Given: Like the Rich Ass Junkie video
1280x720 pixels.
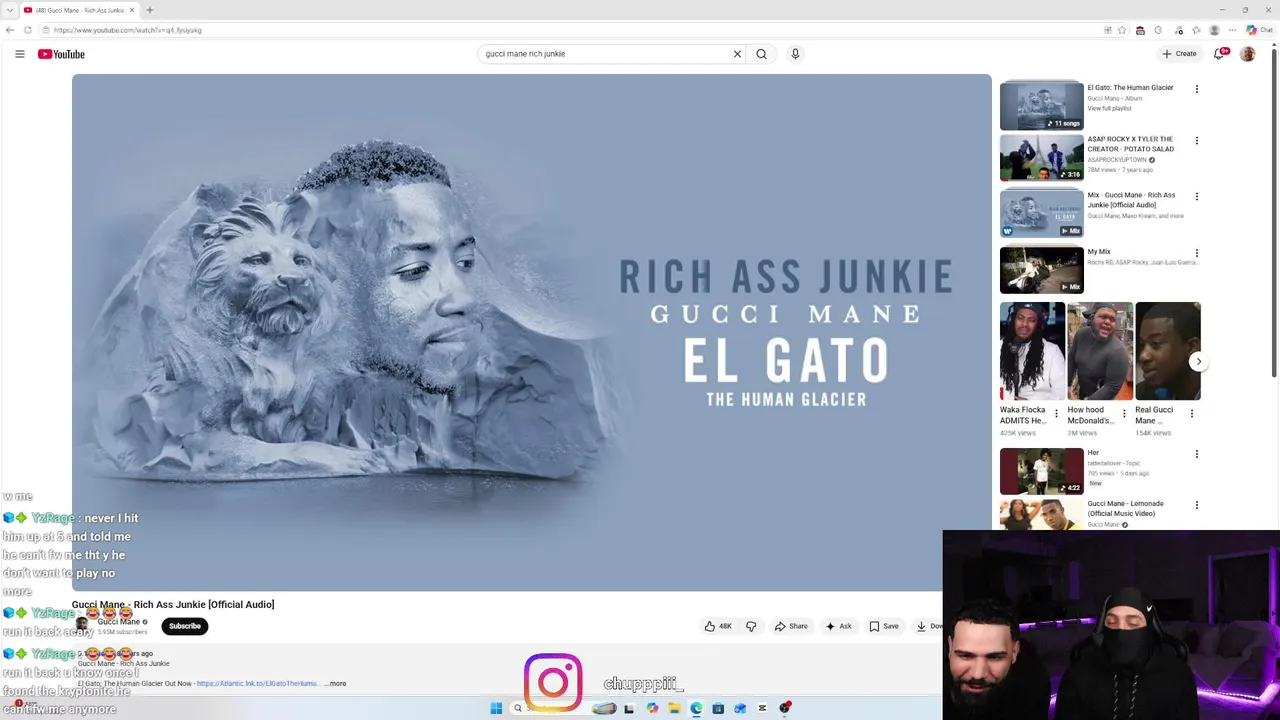Looking at the screenshot, I should [x=718, y=626].
